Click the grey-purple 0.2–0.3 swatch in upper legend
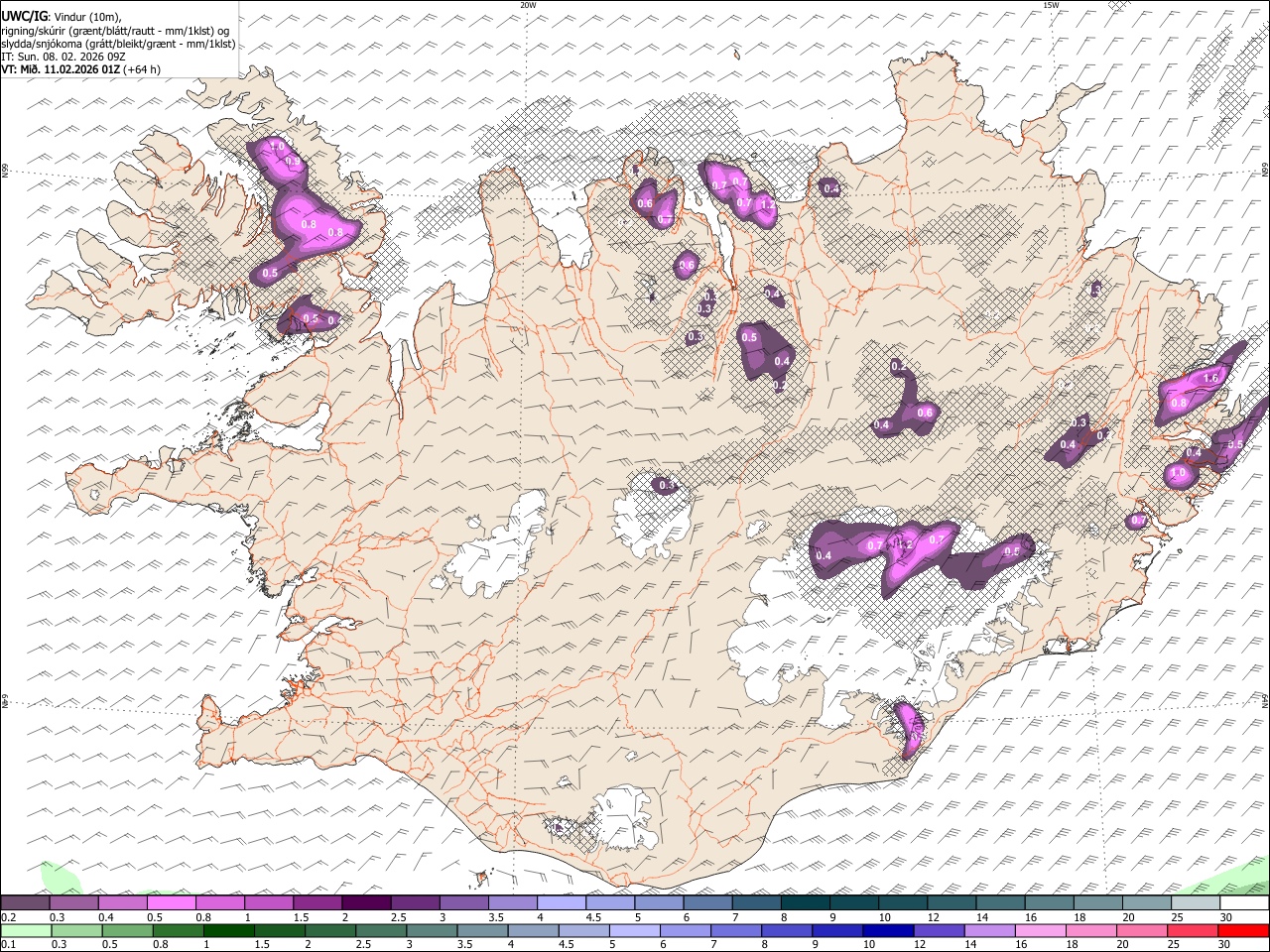Viewport: 1270px width, 952px height. click(25, 902)
